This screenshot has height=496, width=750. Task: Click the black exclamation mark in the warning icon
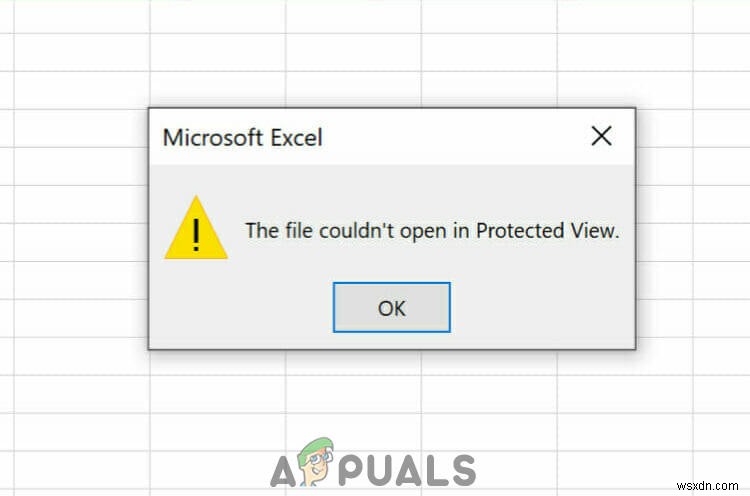point(196,234)
